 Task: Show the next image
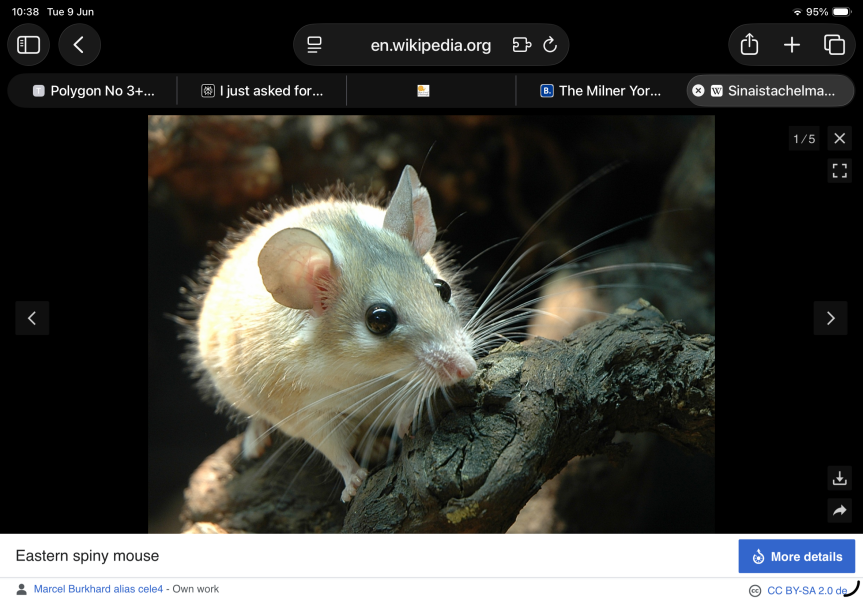pos(830,318)
